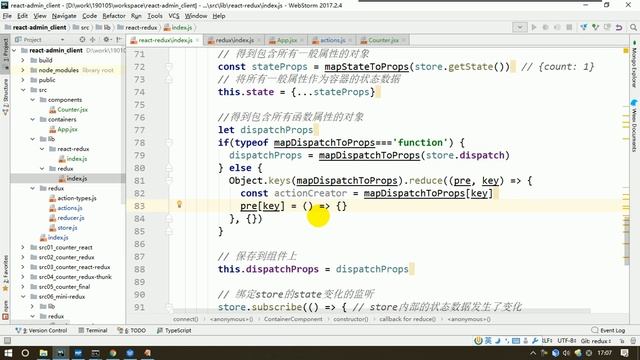Select src04_counter_redux-thunk folder

(x=75, y=277)
